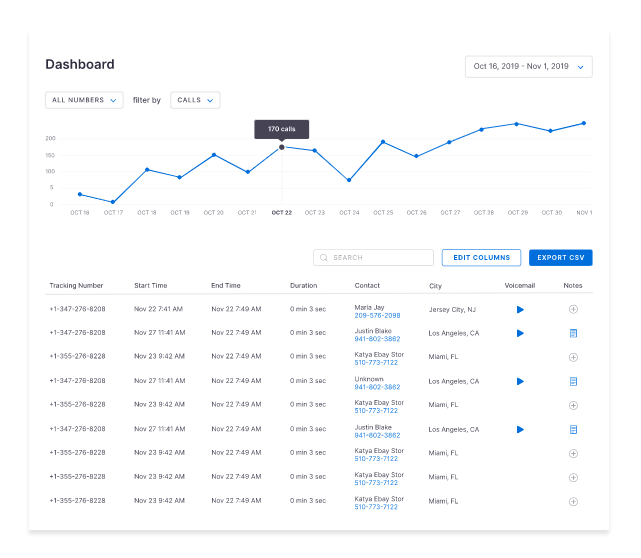
Task: Select the OCT 24 data point on chart
Action: 349,180
